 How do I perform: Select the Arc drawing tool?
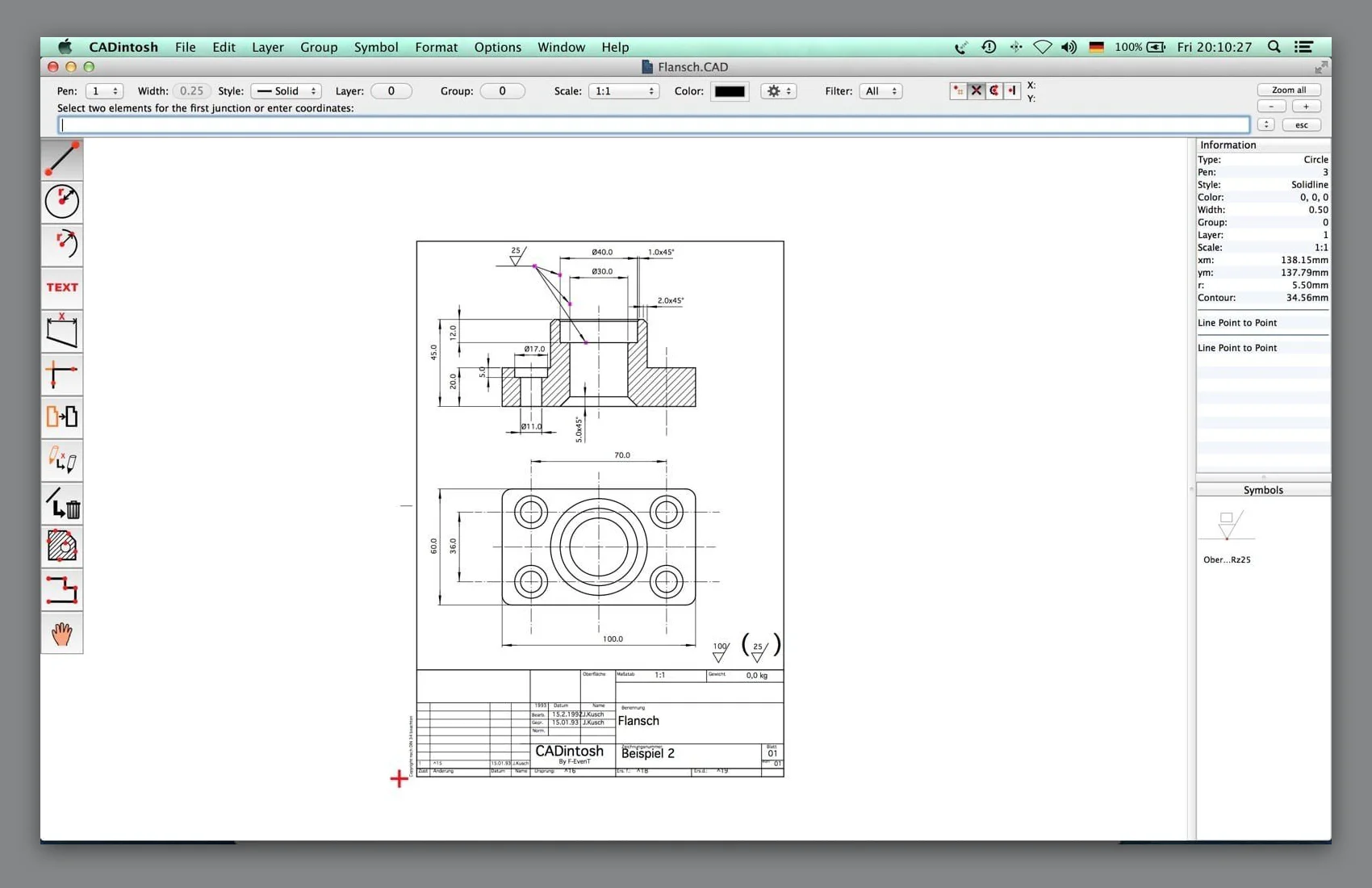(62, 245)
